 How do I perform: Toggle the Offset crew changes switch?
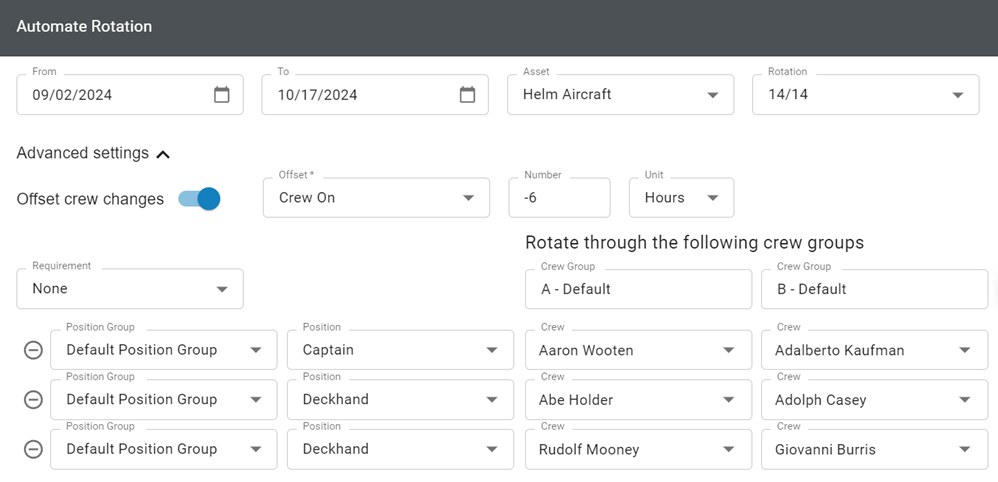199,199
